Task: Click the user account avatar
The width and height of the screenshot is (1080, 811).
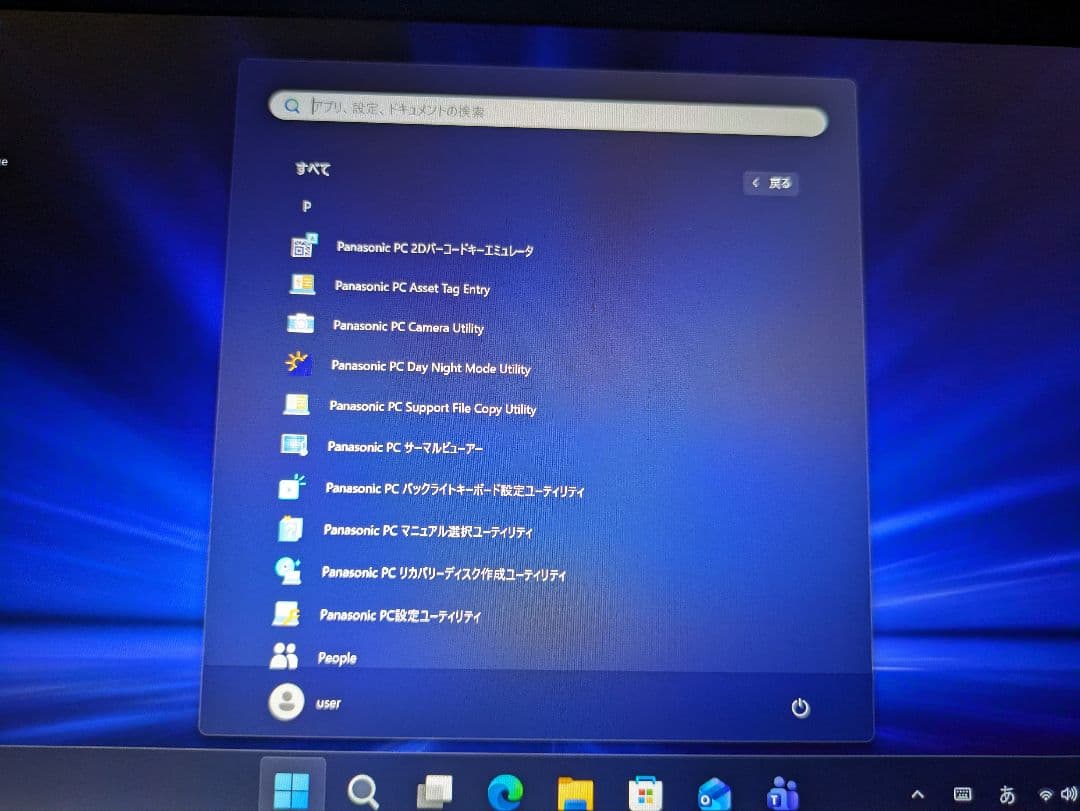Action: [x=286, y=702]
